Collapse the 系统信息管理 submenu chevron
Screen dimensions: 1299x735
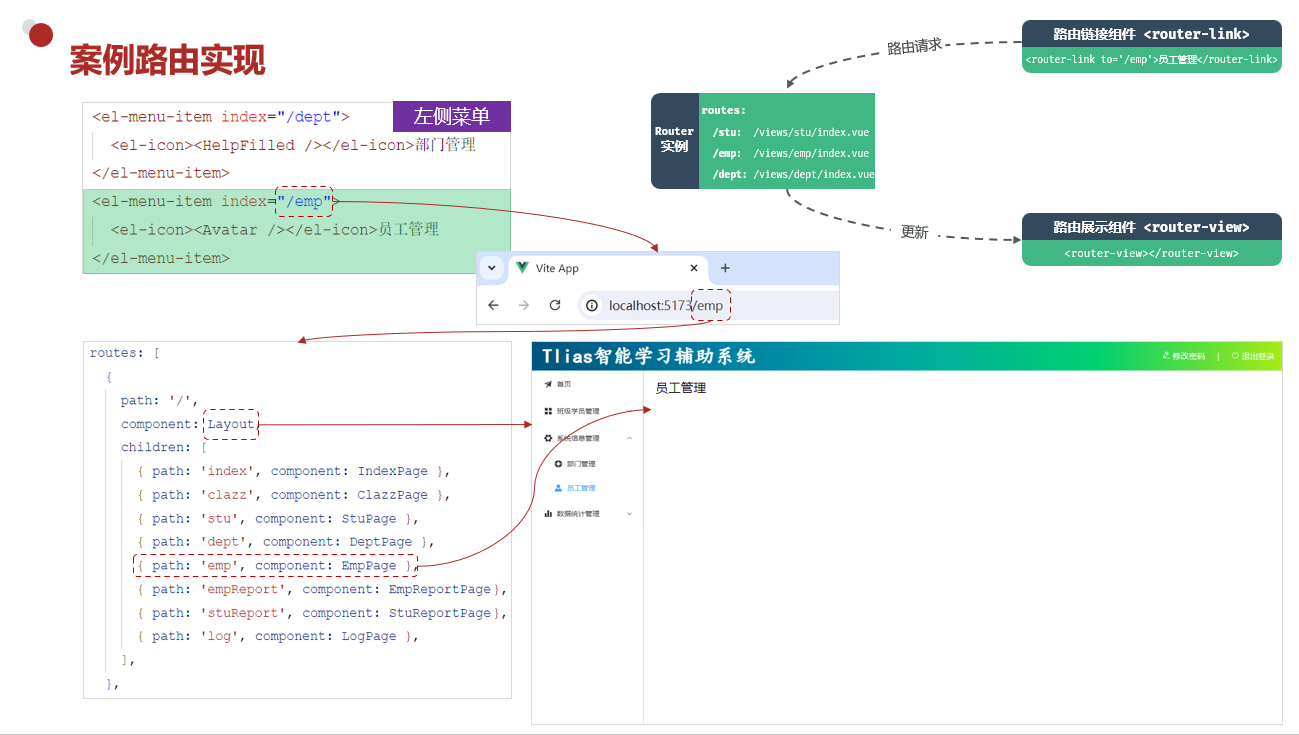(630, 437)
